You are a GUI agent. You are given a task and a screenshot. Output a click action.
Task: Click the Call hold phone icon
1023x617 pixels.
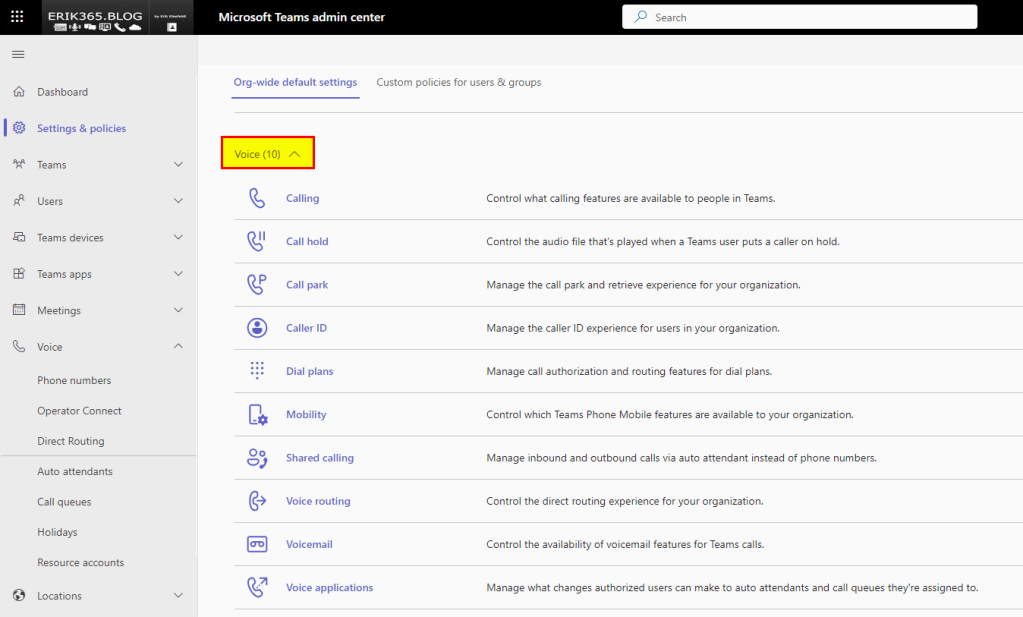coord(257,241)
